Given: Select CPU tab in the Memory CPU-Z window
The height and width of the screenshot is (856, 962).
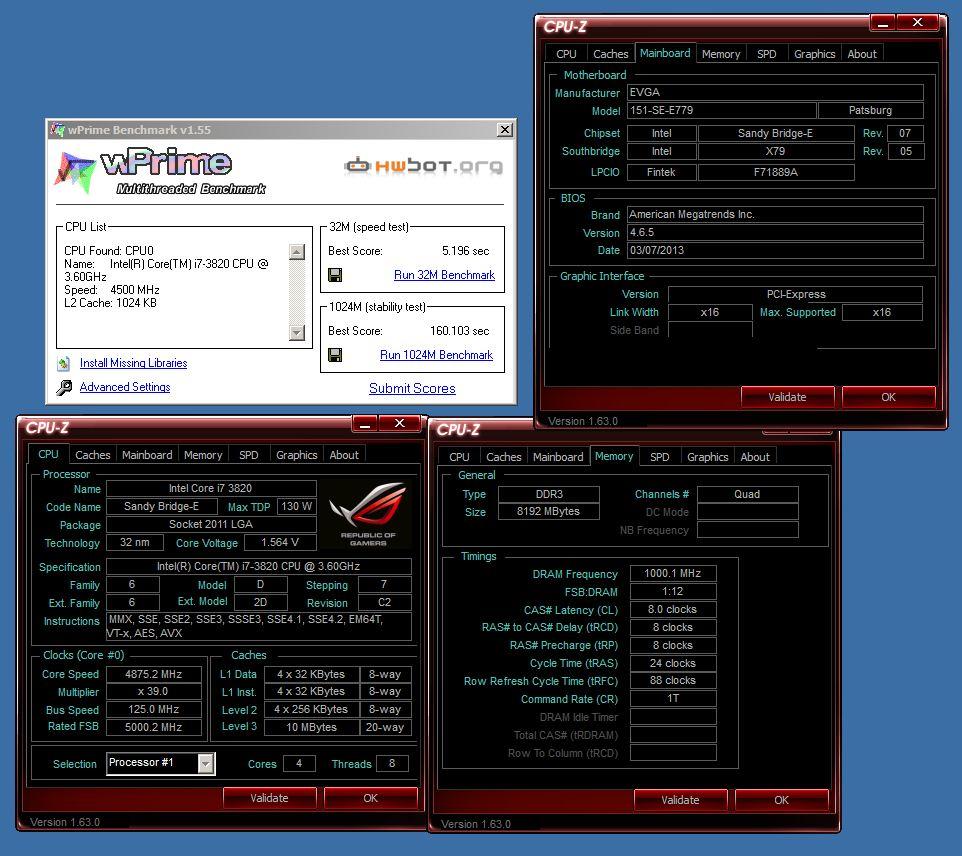Looking at the screenshot, I should [459, 457].
